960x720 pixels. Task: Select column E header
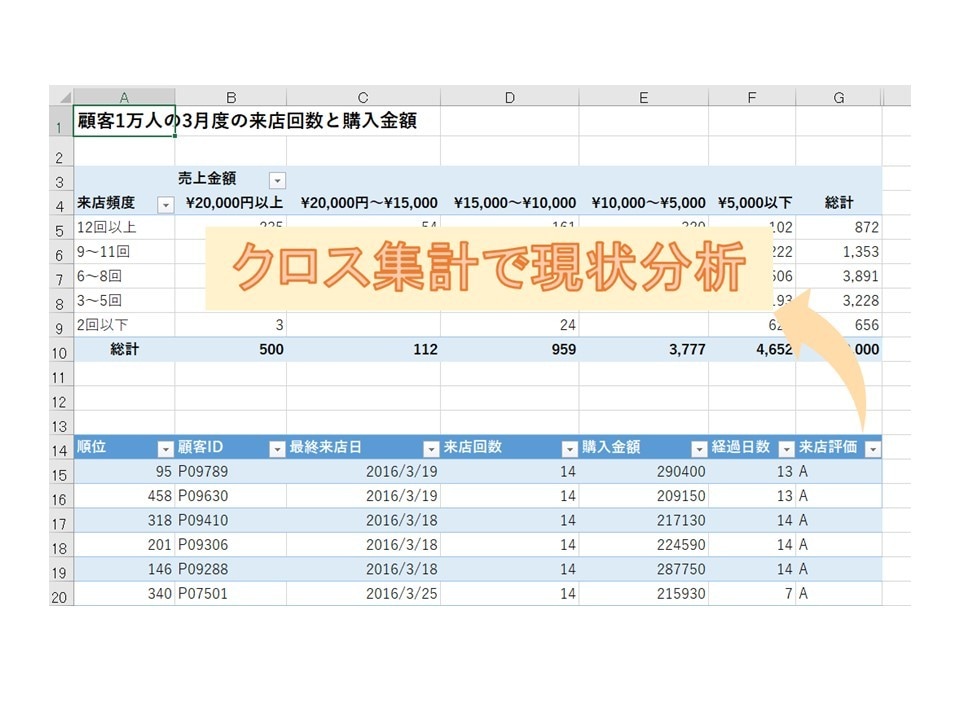pyautogui.click(x=643, y=97)
